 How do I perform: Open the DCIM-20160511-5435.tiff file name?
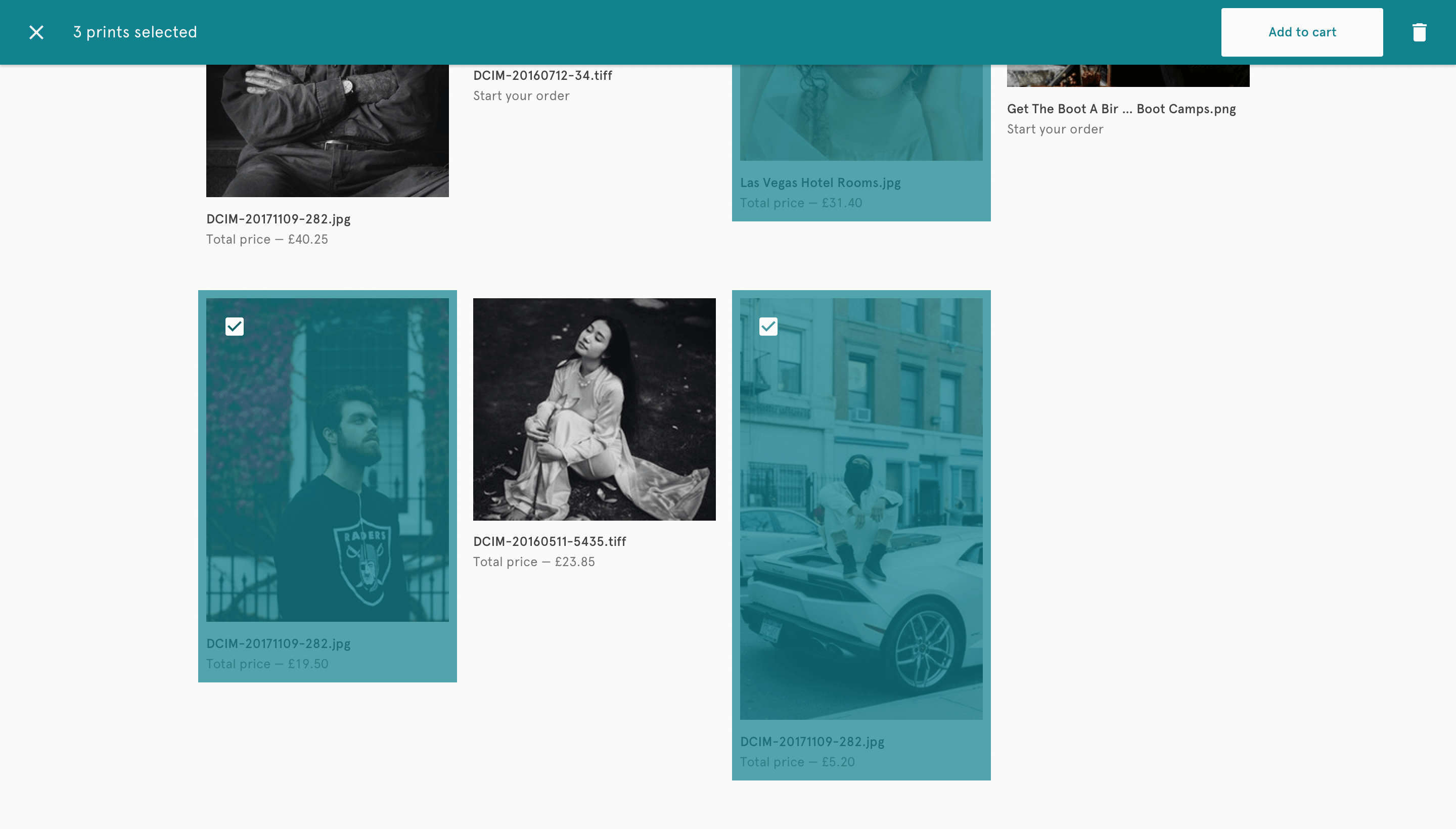[x=549, y=541]
